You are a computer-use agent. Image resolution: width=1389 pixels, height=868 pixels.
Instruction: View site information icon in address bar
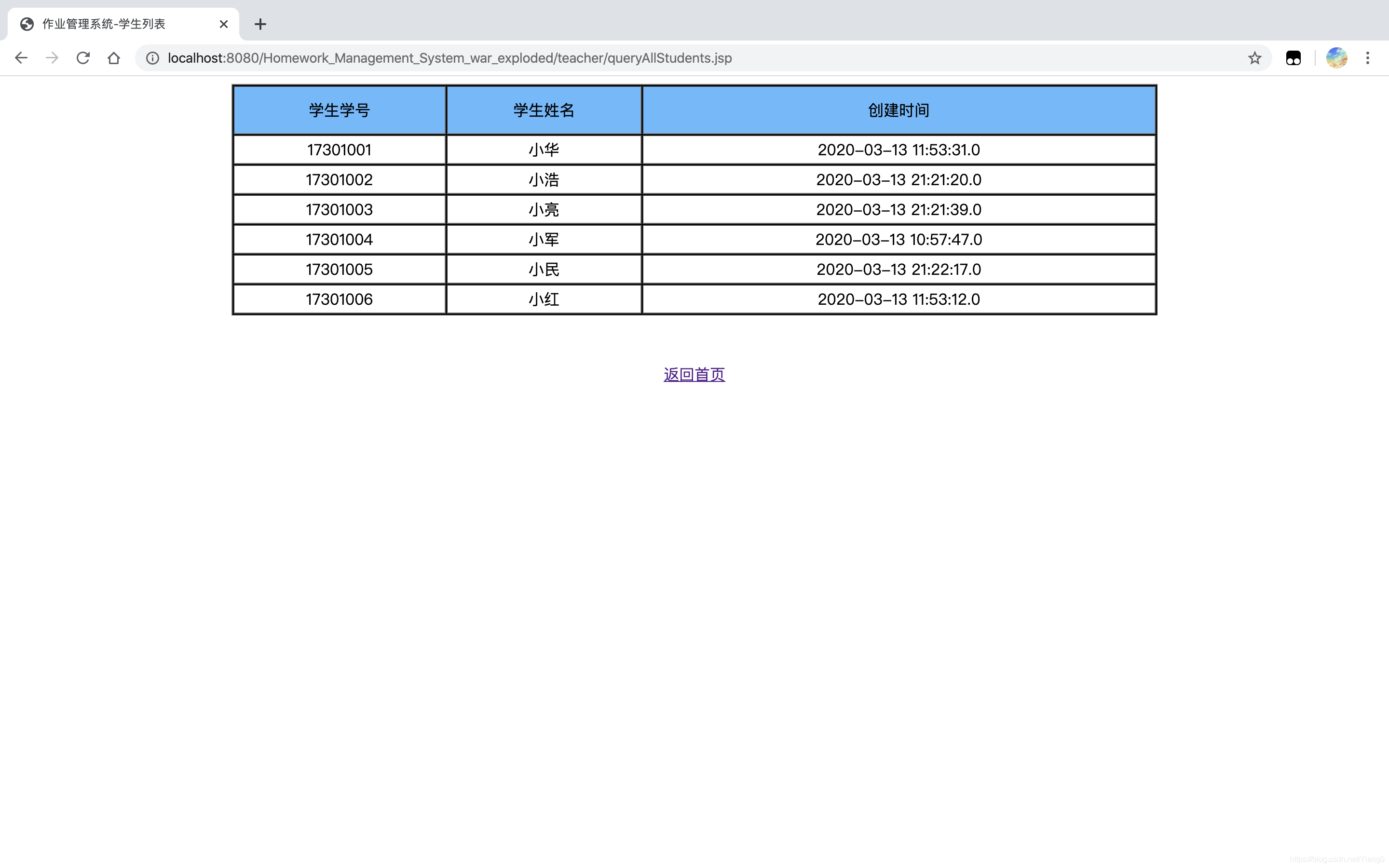click(x=152, y=58)
